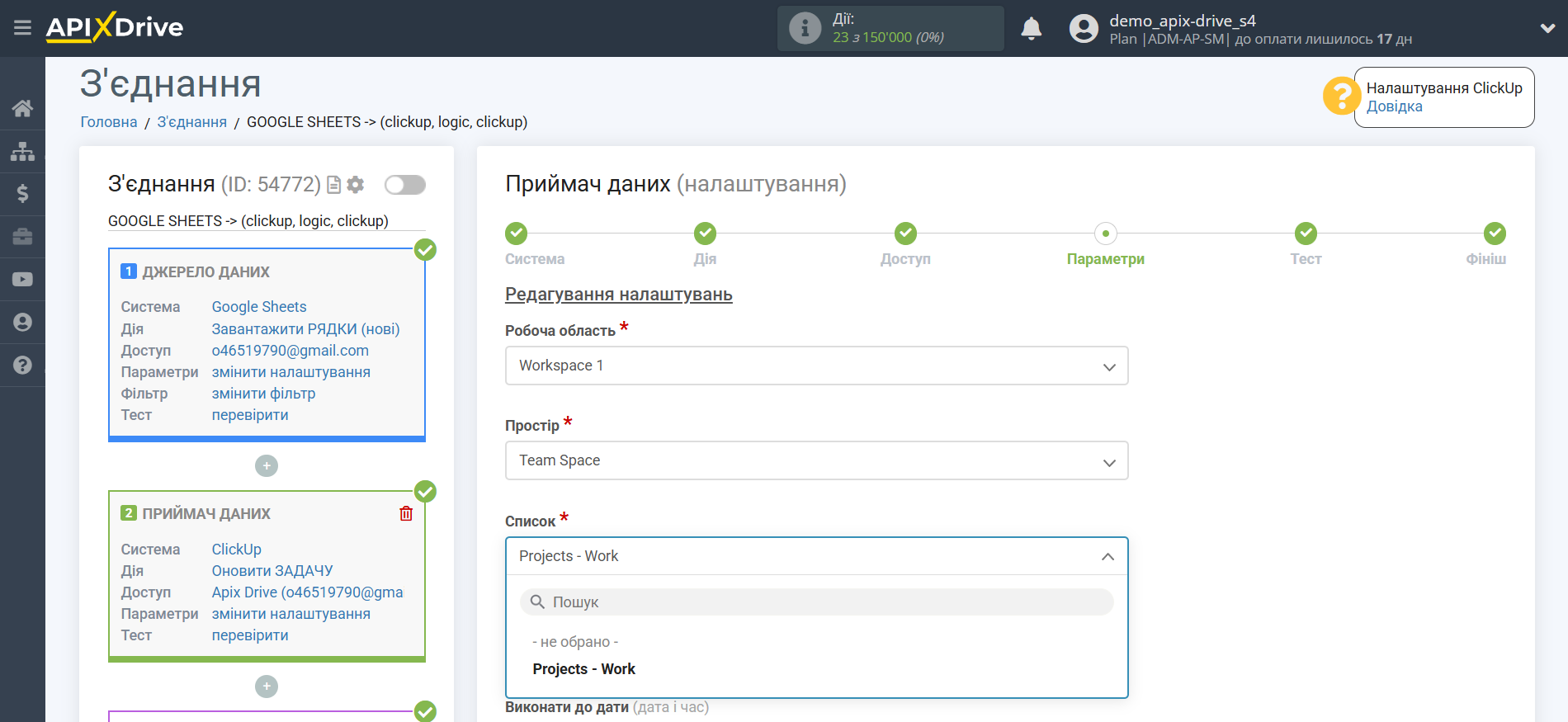Expand the account menu chevron
The width and height of the screenshot is (1568, 722).
click(1547, 28)
